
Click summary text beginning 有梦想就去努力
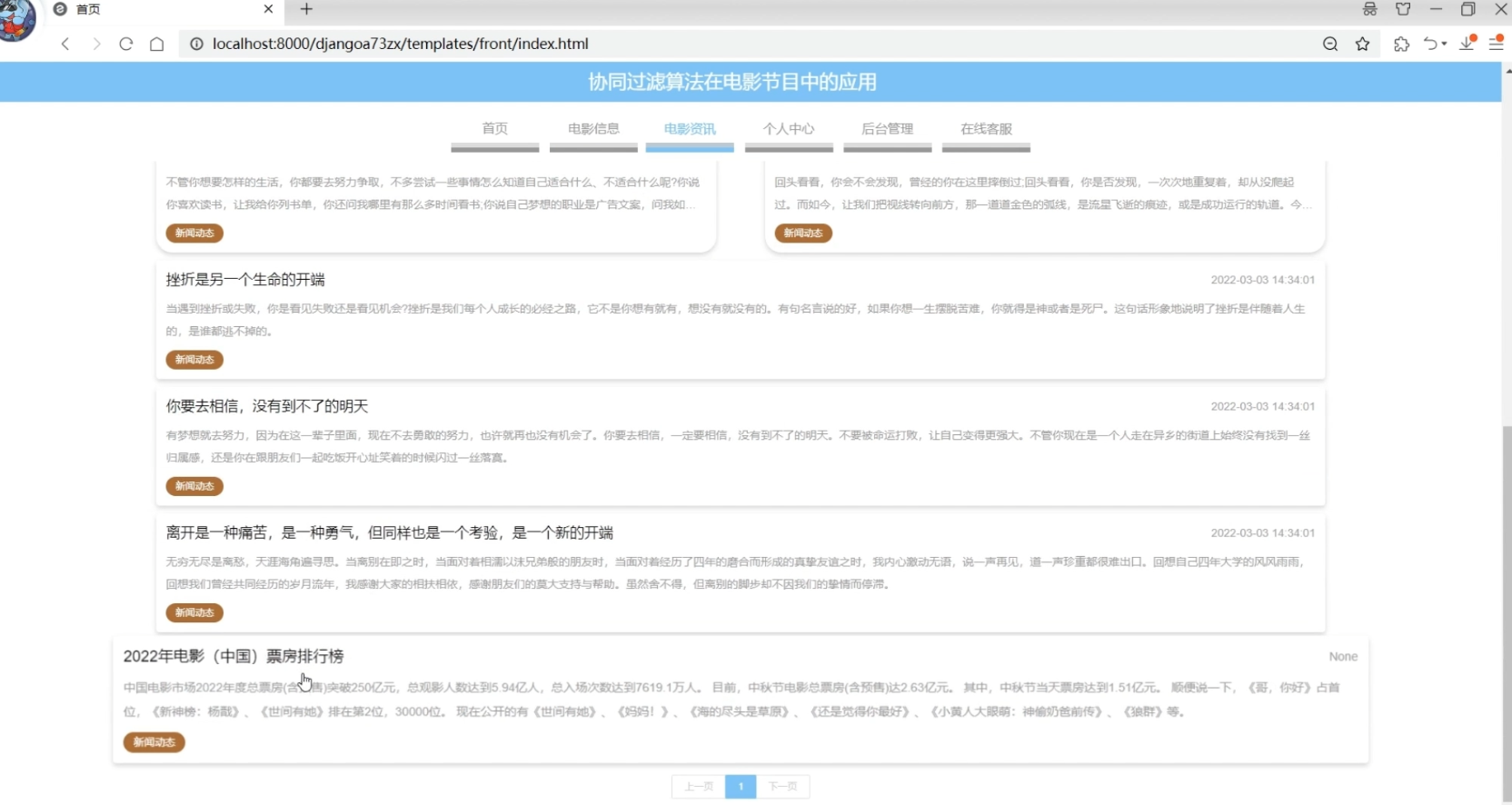point(738,446)
